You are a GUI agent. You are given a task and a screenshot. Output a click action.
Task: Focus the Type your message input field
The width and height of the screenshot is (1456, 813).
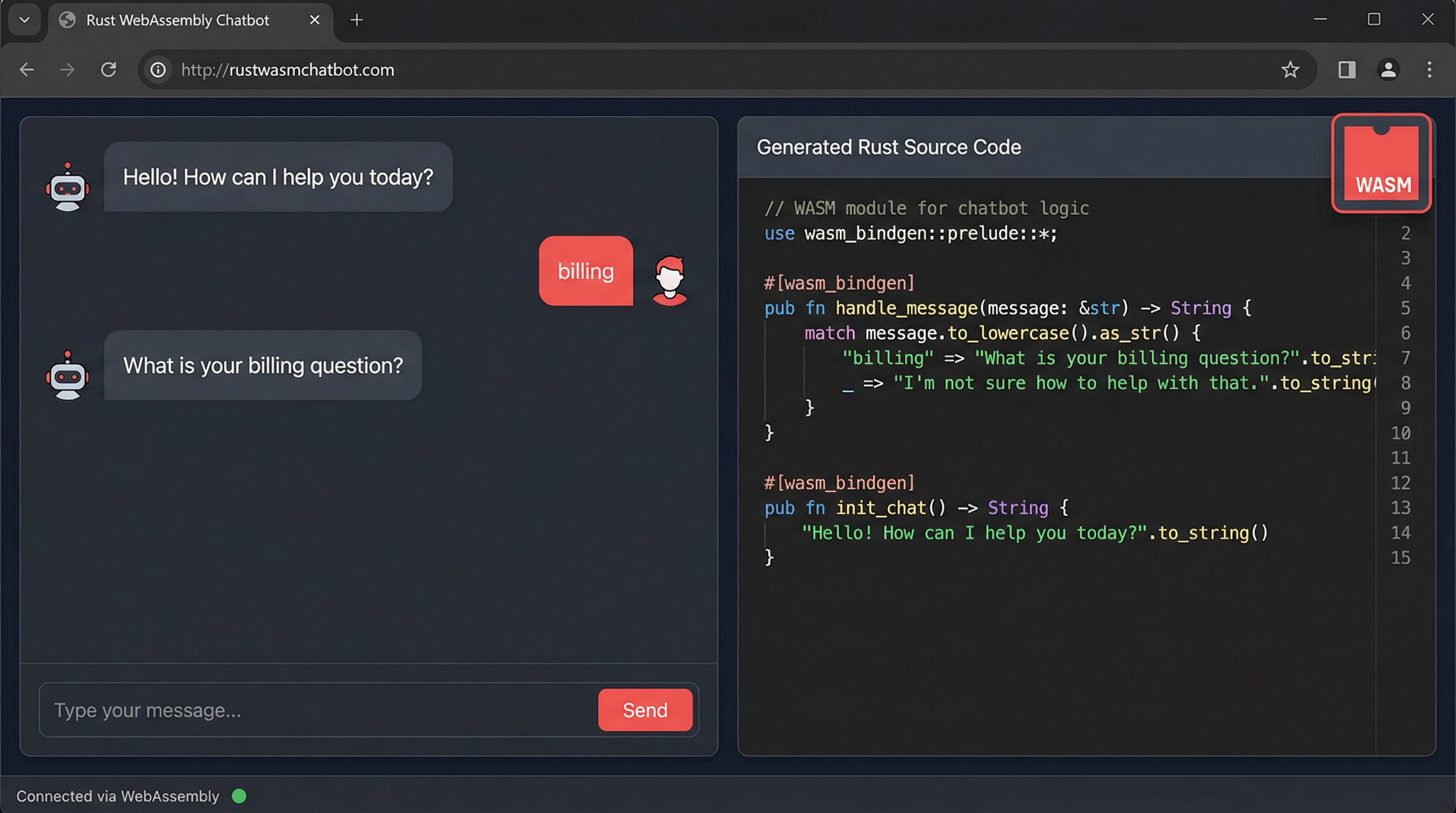coord(316,710)
